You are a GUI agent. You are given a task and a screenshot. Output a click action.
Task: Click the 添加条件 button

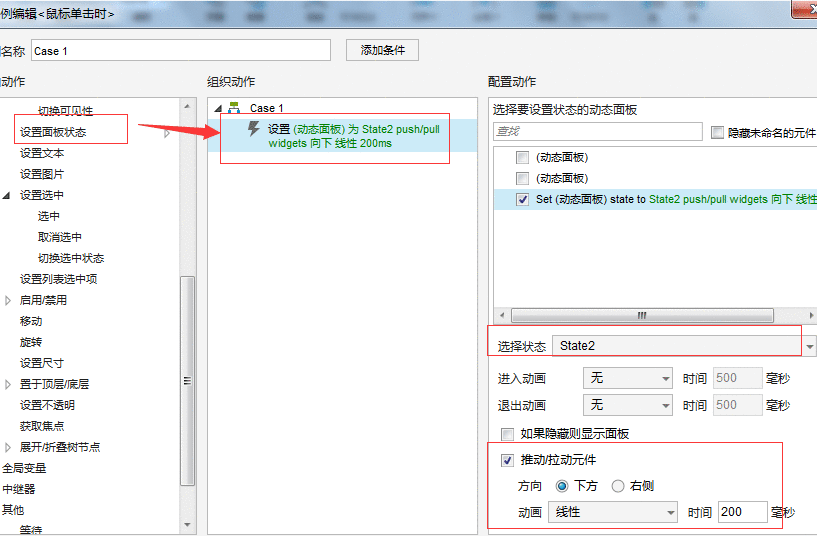click(382, 51)
